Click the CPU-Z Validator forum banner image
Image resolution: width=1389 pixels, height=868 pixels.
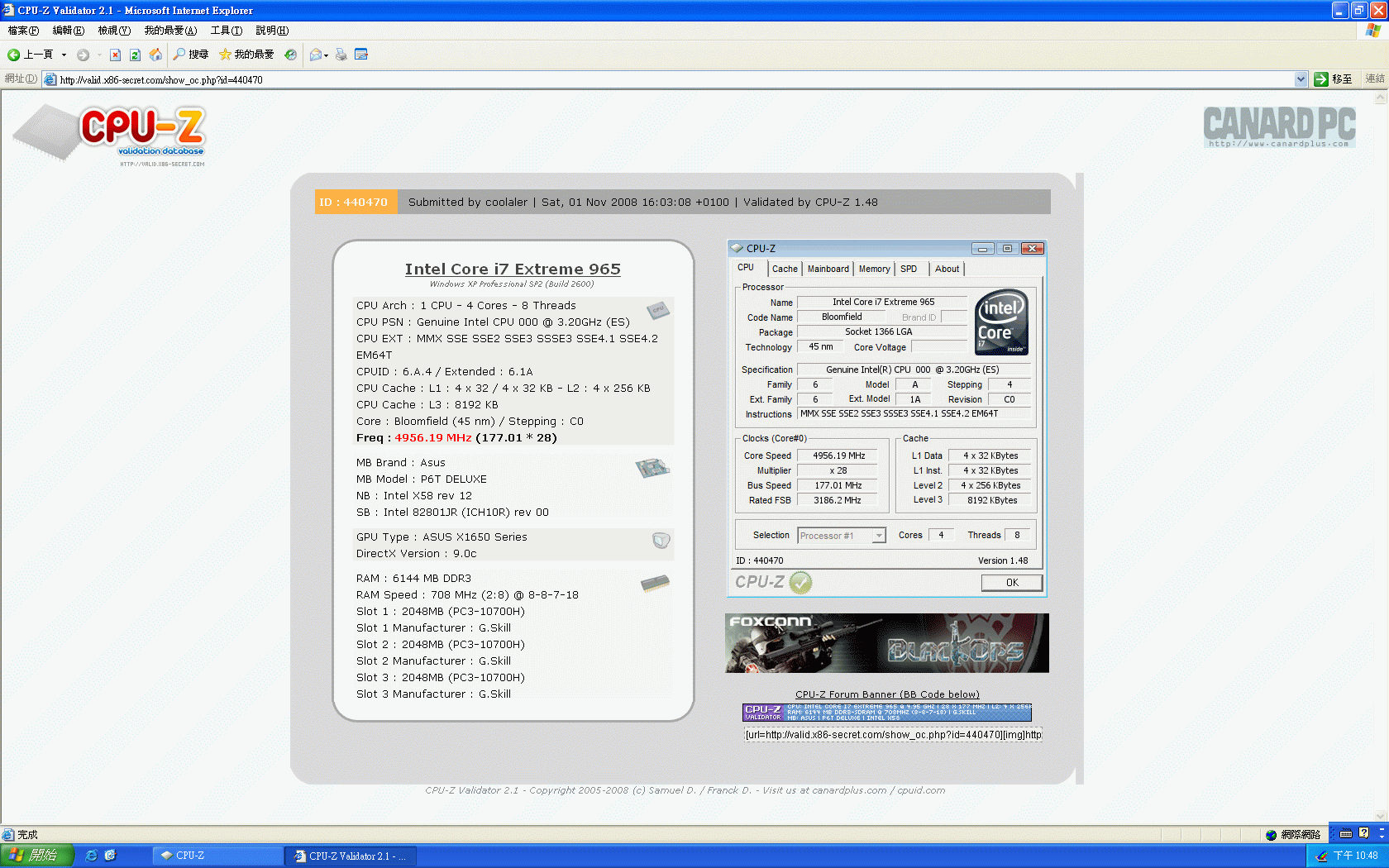coord(887,713)
